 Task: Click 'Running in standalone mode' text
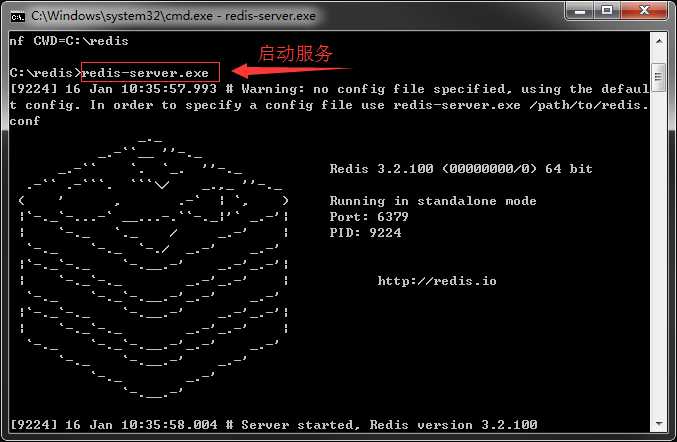pos(433,201)
